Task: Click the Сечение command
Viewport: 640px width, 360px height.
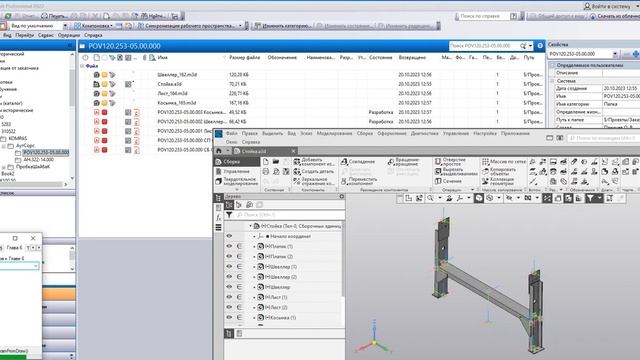Action: coord(448,181)
